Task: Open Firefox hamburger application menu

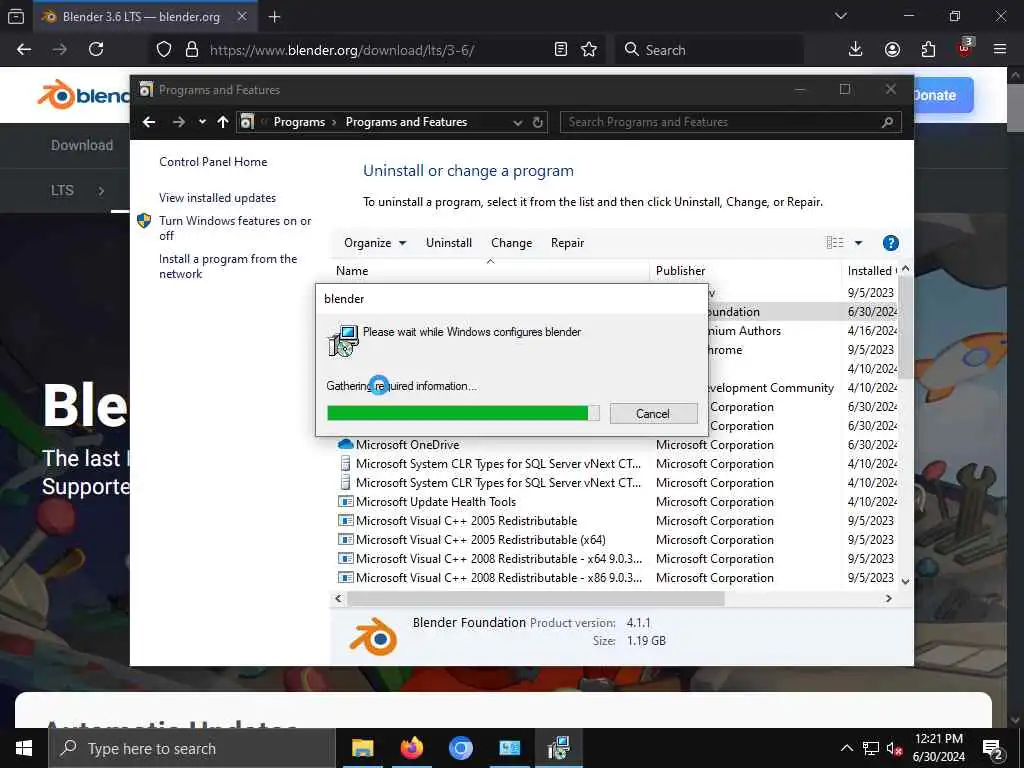Action: tap(1000, 50)
